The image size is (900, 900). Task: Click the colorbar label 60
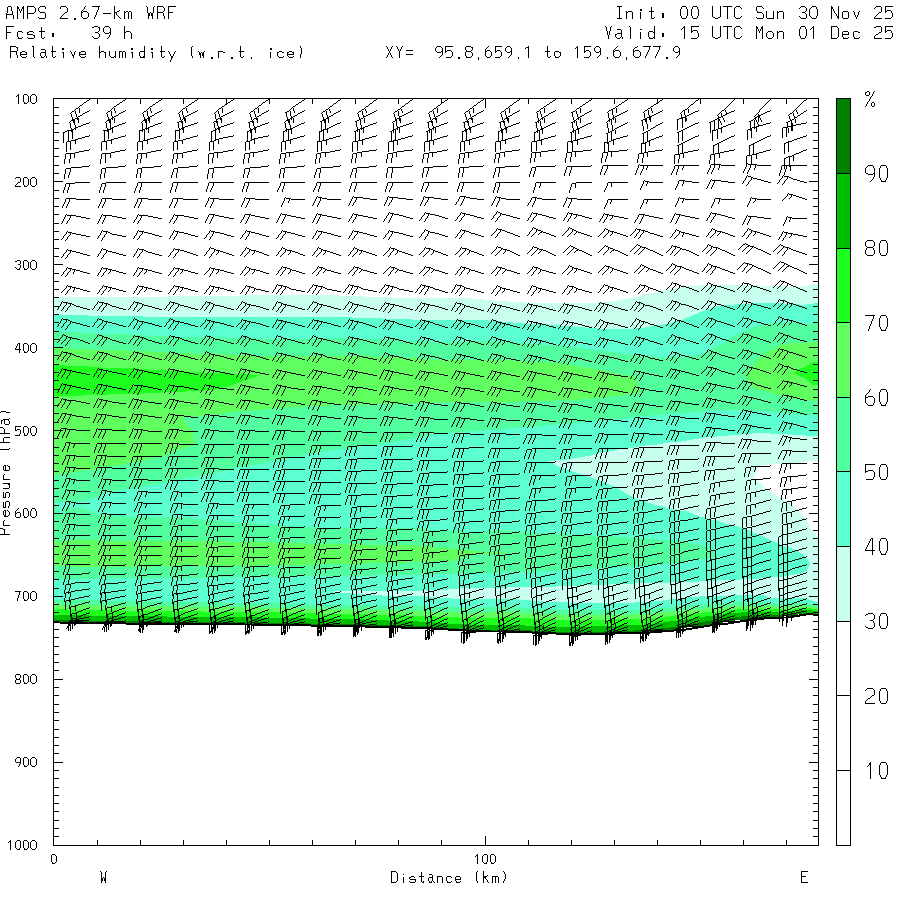pos(876,398)
